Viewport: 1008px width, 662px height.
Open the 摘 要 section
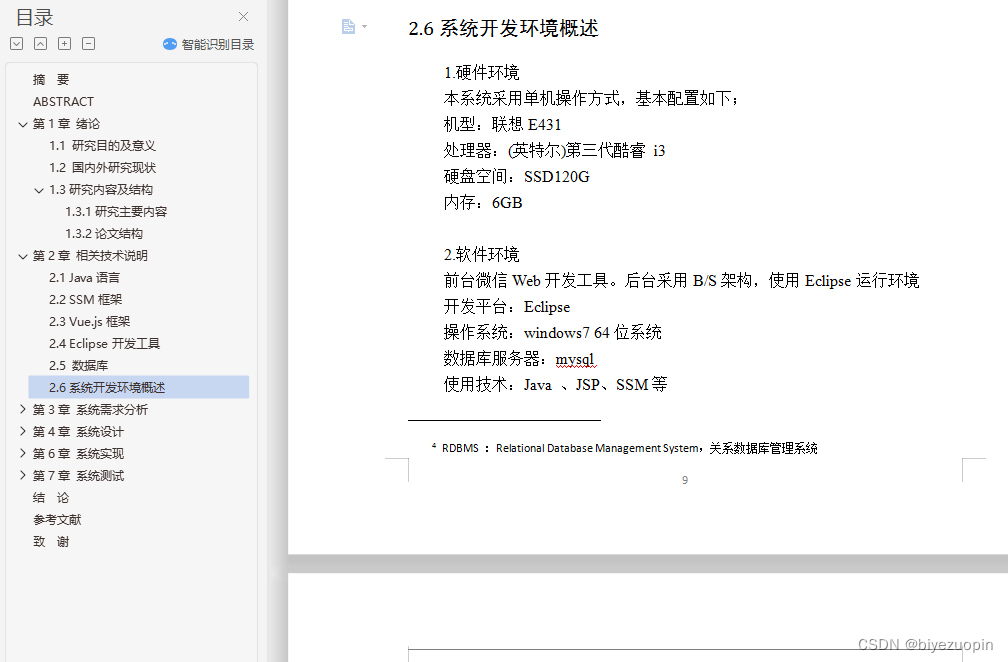[x=50, y=79]
